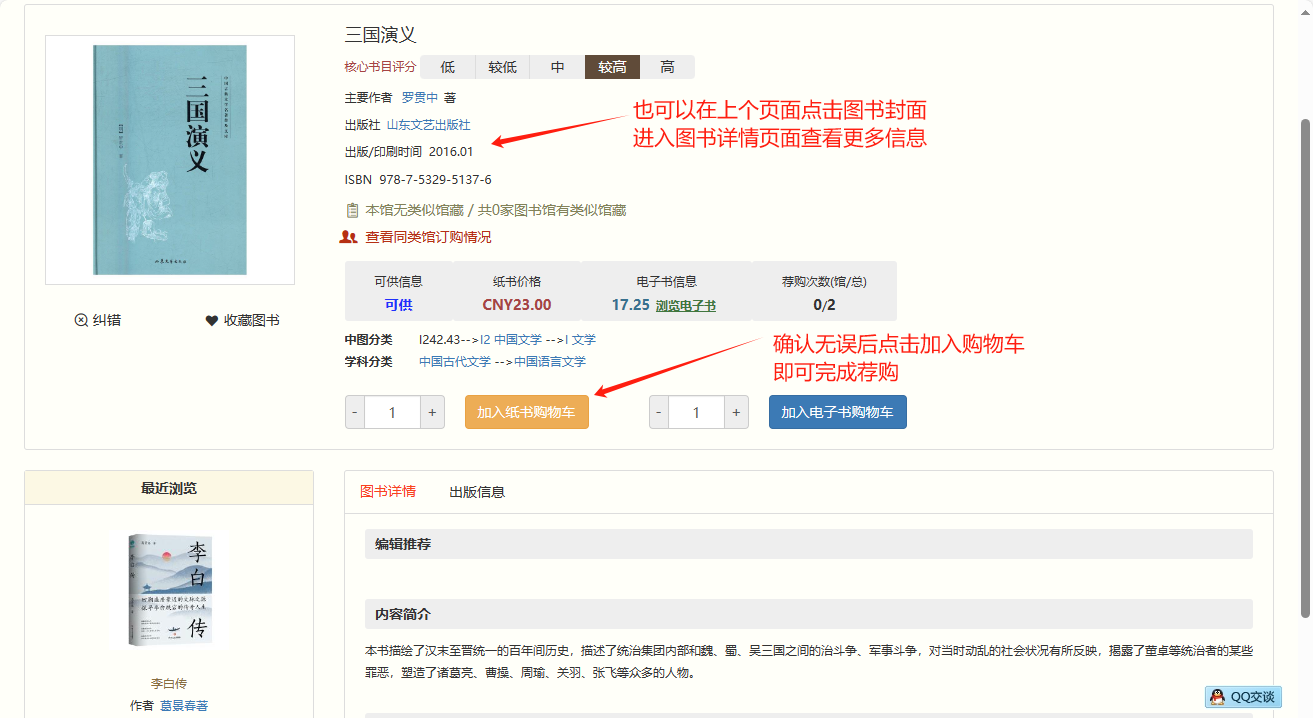Open the QQ交谈 chat widget
This screenshot has height=718, width=1313.
tap(1243, 697)
